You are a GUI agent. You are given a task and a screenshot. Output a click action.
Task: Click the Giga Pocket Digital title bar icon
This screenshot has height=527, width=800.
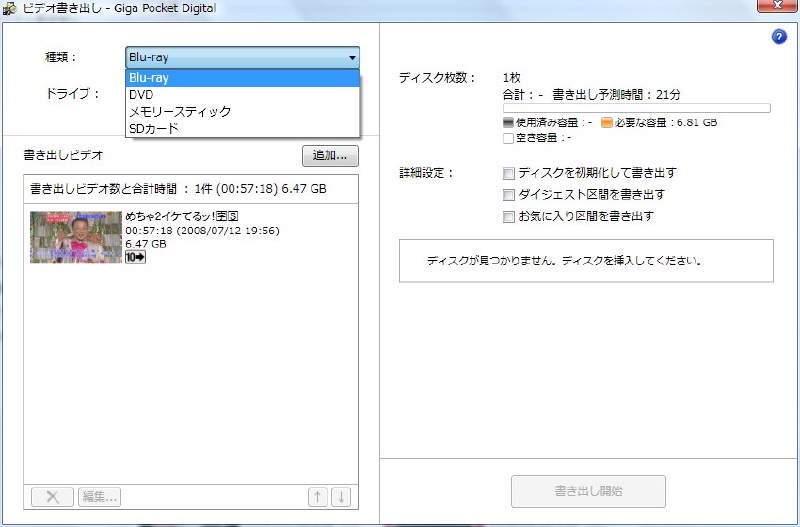pyautogui.click(x=10, y=8)
